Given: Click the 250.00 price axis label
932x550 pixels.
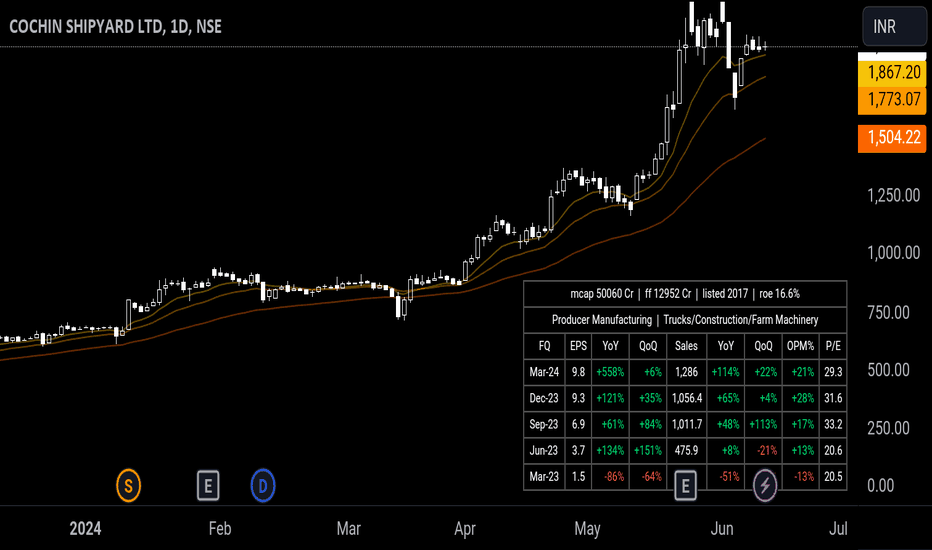Looking at the screenshot, I should click(x=888, y=428).
